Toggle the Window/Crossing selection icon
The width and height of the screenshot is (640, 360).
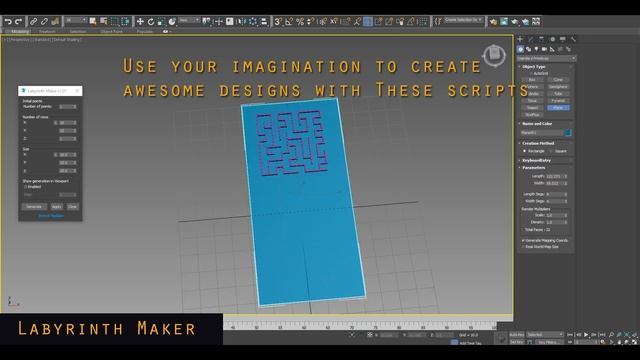point(125,21)
